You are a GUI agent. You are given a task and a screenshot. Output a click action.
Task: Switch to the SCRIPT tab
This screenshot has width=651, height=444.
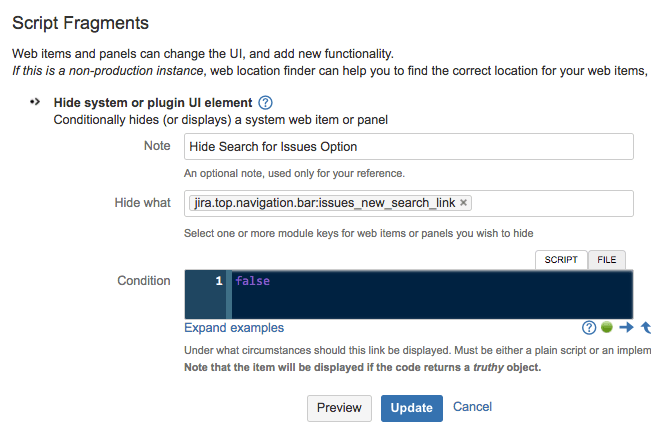click(x=561, y=260)
